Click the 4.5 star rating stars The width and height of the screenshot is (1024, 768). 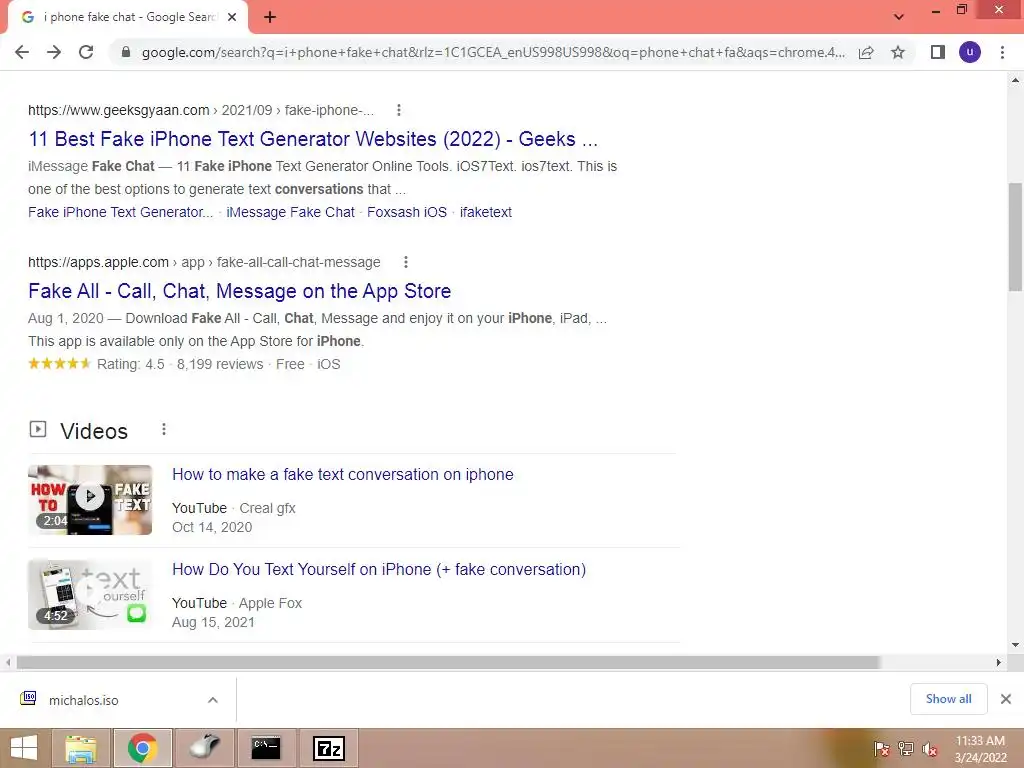pos(59,364)
